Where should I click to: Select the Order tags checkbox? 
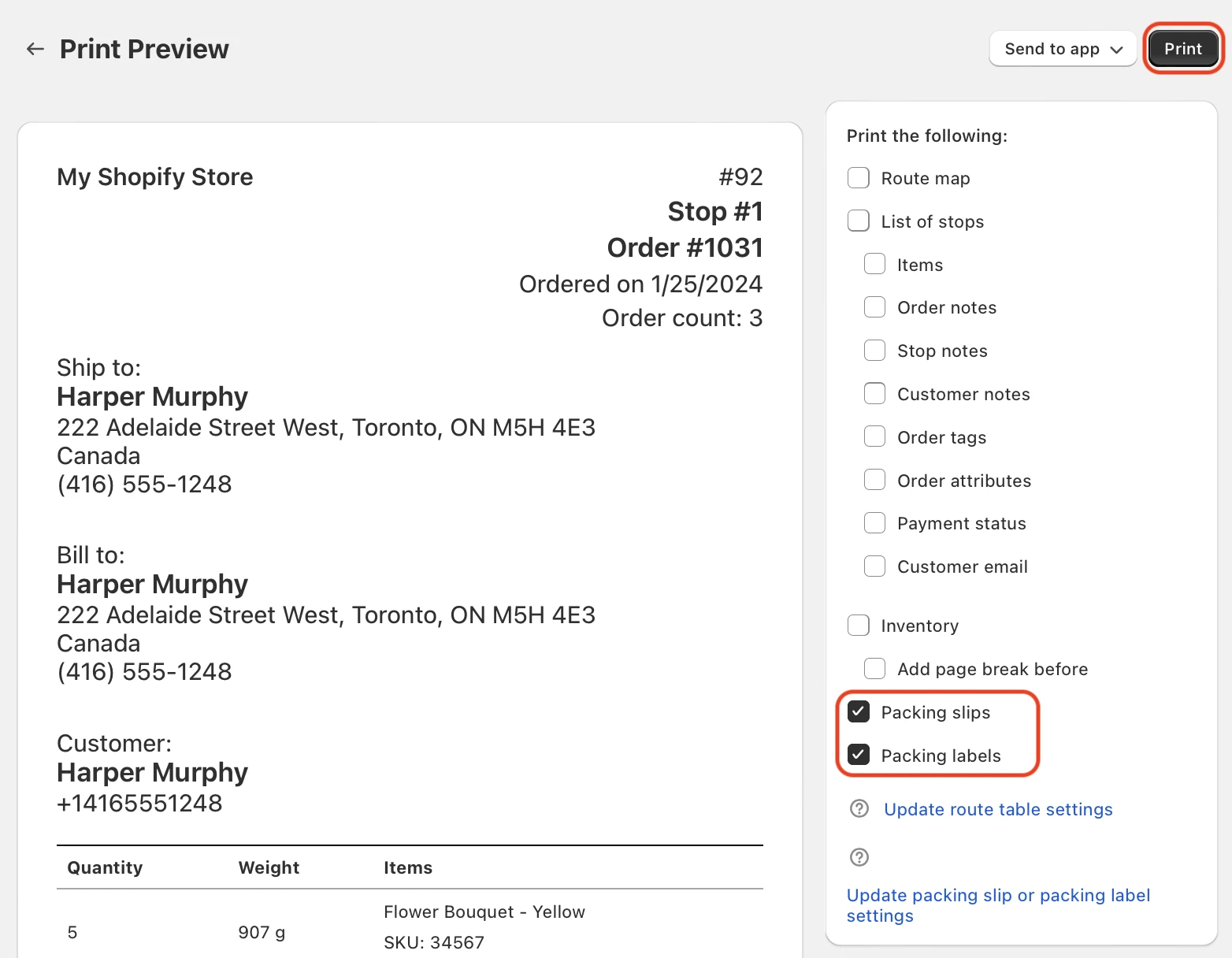click(x=875, y=436)
